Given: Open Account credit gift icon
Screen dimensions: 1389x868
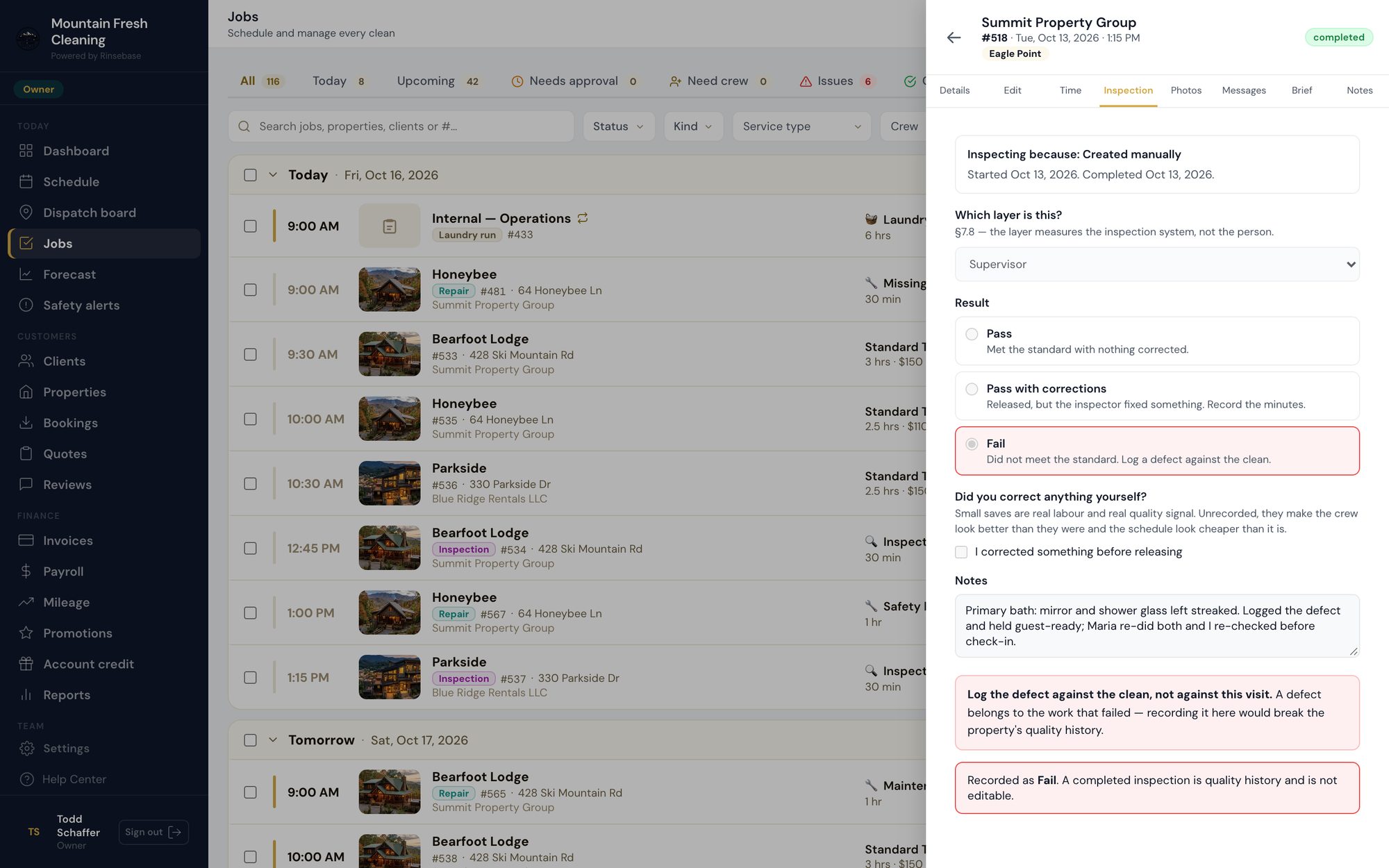Looking at the screenshot, I should click(26, 664).
